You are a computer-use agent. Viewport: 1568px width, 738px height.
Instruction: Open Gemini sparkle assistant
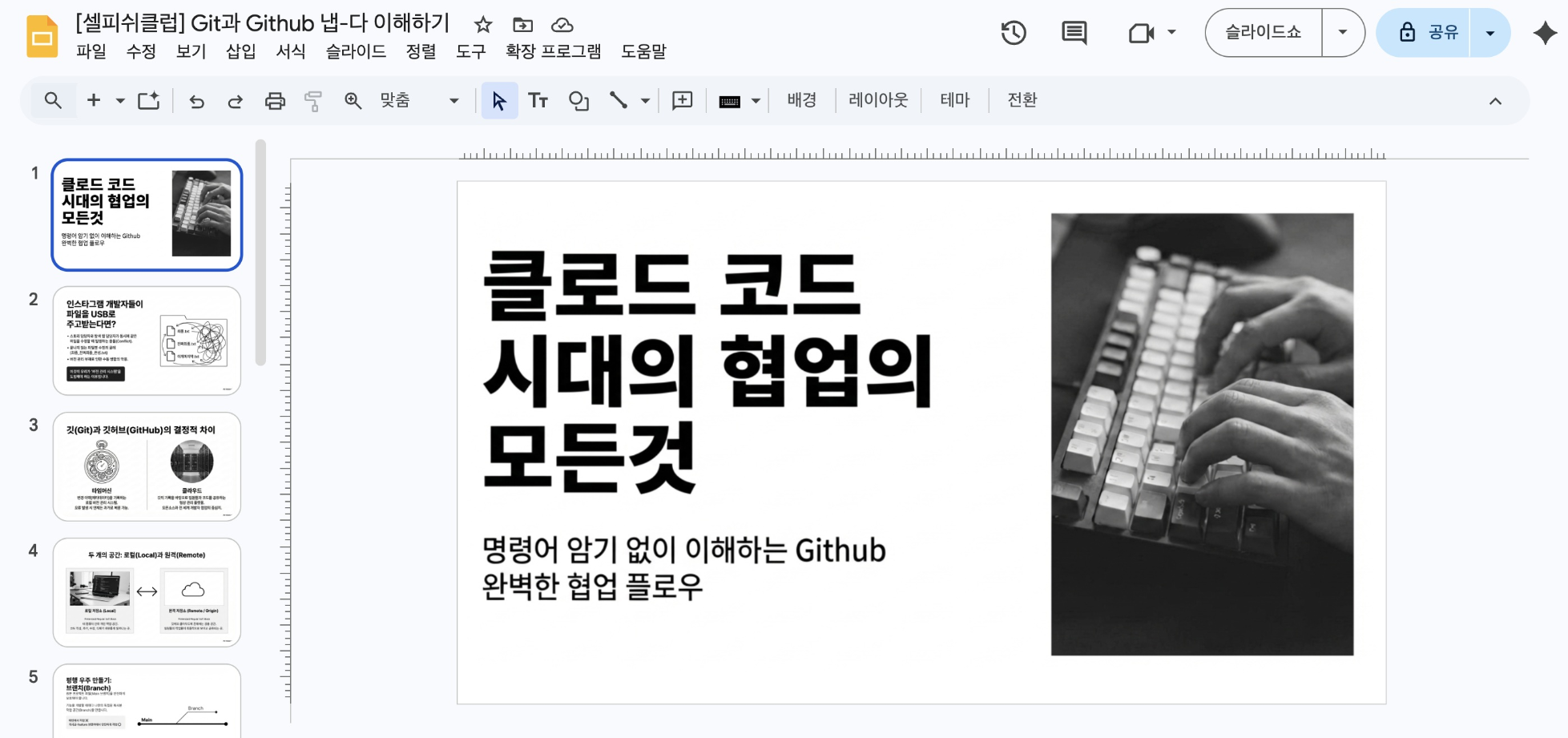(x=1544, y=33)
